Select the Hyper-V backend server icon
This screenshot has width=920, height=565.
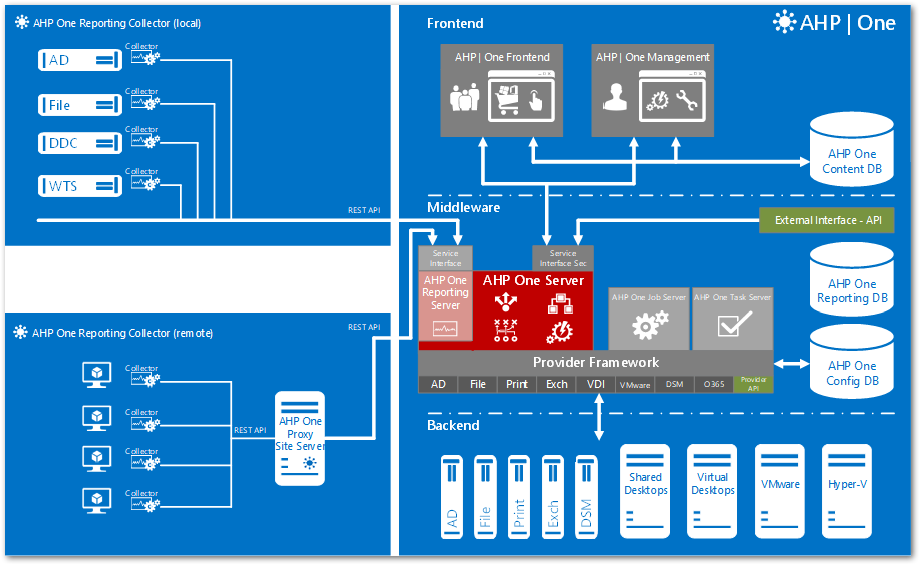[847, 491]
